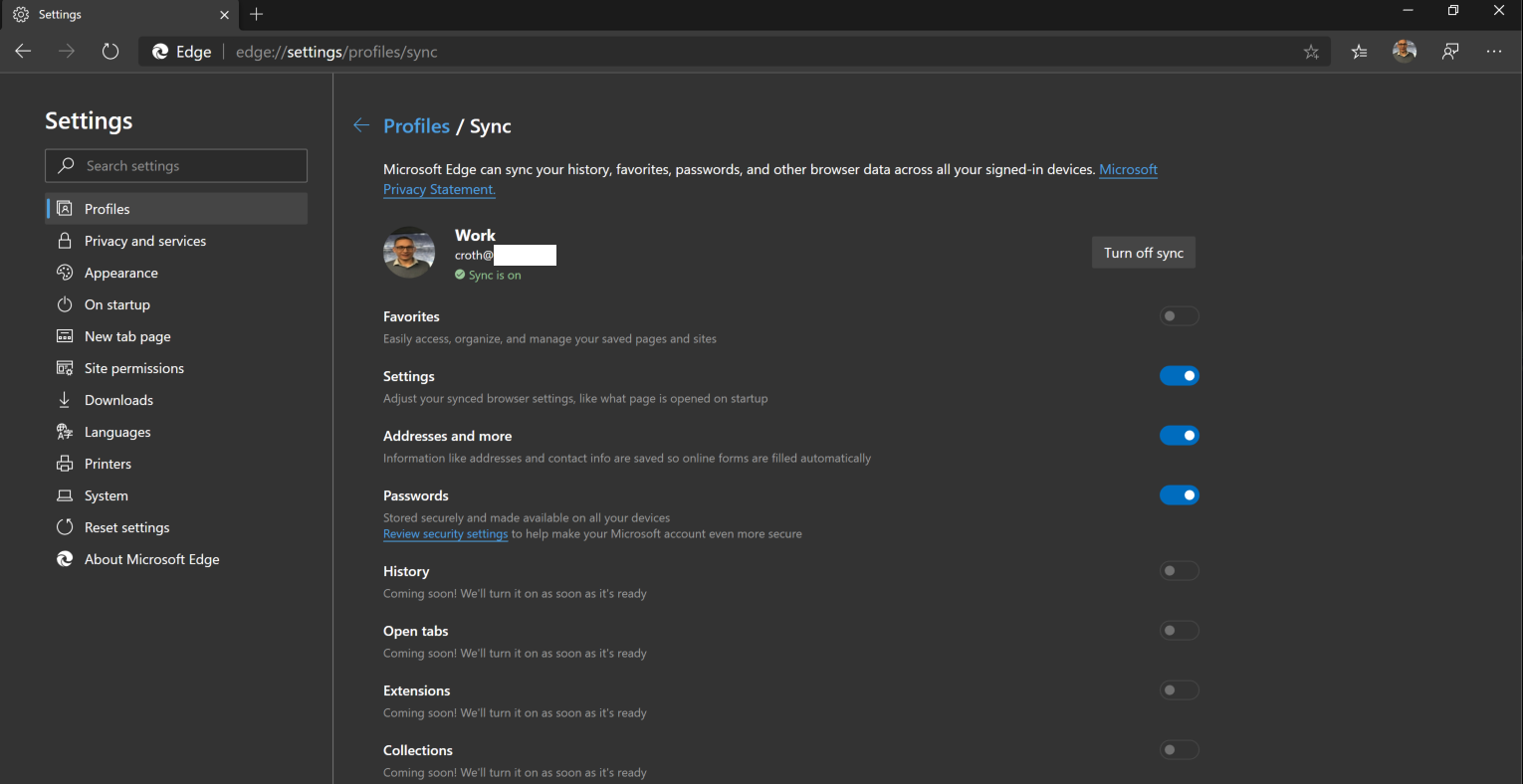Open the Review security settings link
Viewport: 1523px width, 784px height.
point(445,534)
